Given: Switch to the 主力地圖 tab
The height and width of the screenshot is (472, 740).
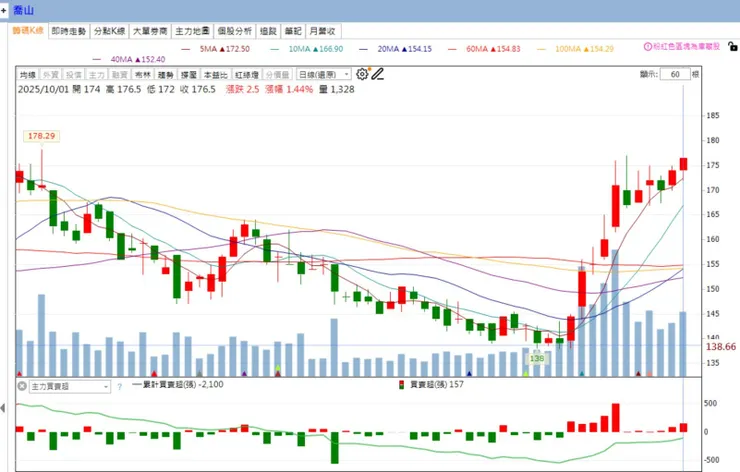Looking at the screenshot, I should (x=192, y=31).
